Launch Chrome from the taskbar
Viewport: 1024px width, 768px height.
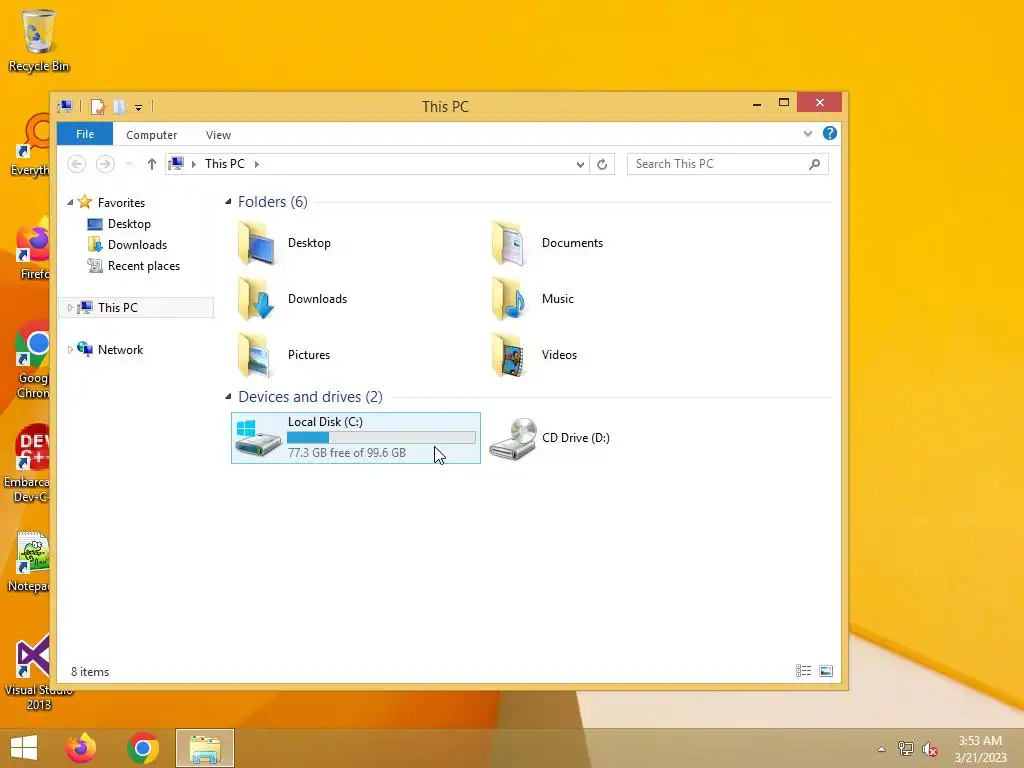click(143, 748)
